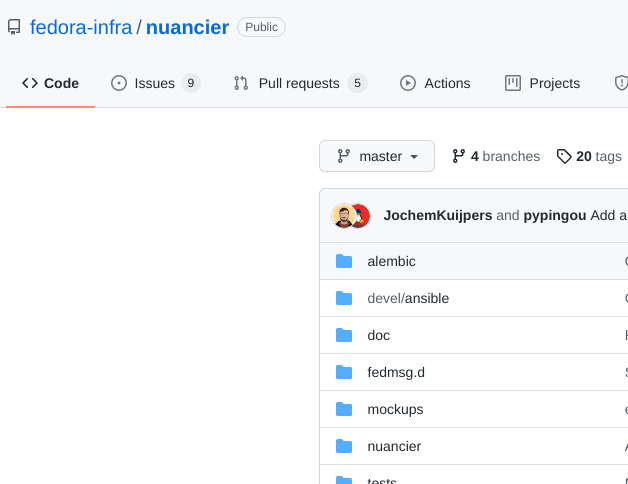Open the fedora-infra organization link
The width and height of the screenshot is (628, 484).
point(81,27)
